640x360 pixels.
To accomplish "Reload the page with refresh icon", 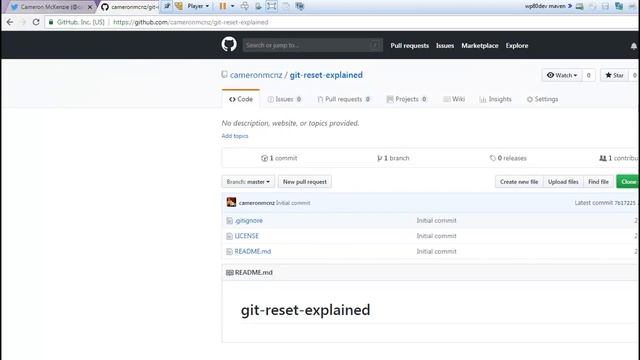I will (36, 22).
